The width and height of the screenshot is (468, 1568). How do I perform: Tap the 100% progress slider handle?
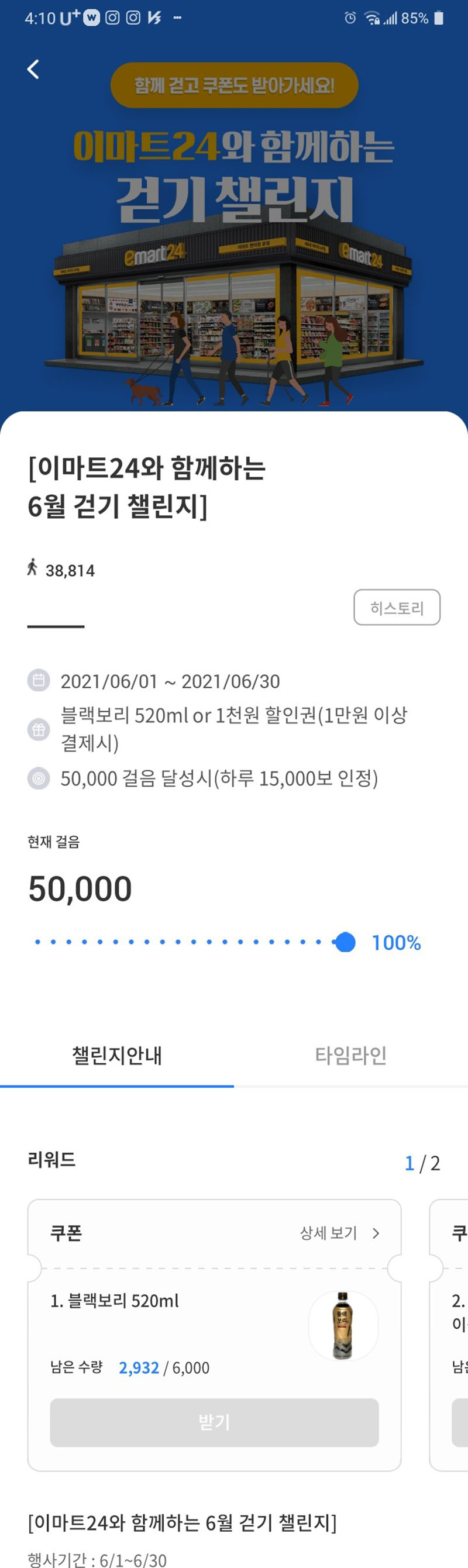(344, 942)
